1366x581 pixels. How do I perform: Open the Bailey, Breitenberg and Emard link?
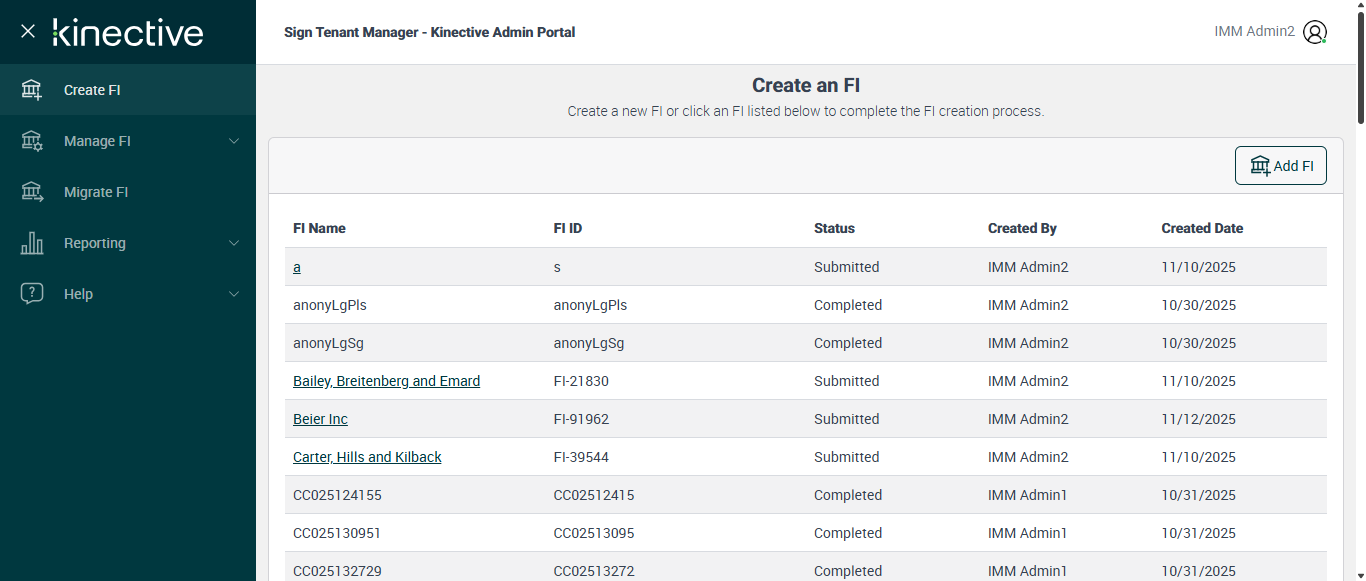[386, 381]
